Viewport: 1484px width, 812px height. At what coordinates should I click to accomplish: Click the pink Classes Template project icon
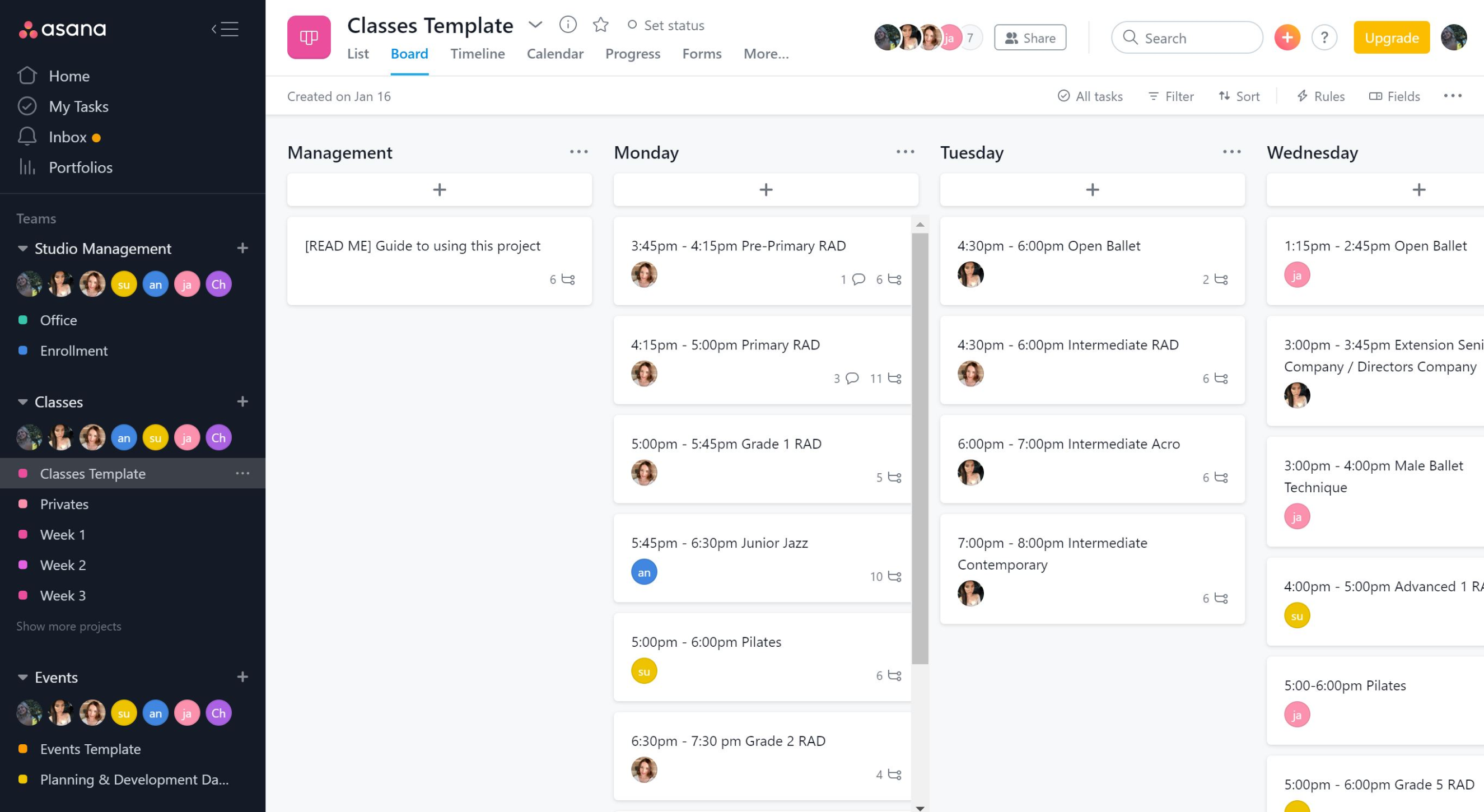pyautogui.click(x=309, y=38)
